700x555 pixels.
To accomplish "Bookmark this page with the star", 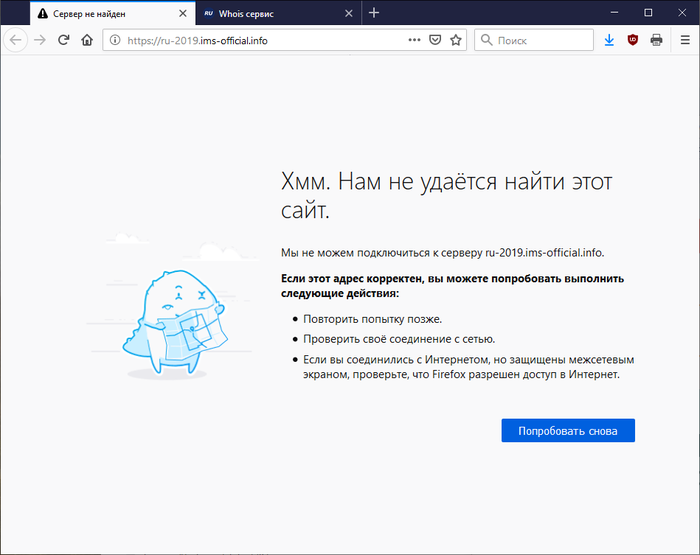I will (456, 40).
